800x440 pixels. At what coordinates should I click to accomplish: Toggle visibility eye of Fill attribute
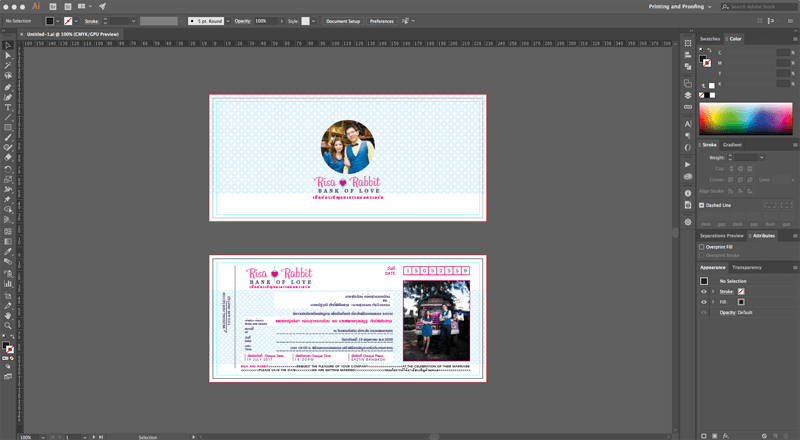point(704,302)
